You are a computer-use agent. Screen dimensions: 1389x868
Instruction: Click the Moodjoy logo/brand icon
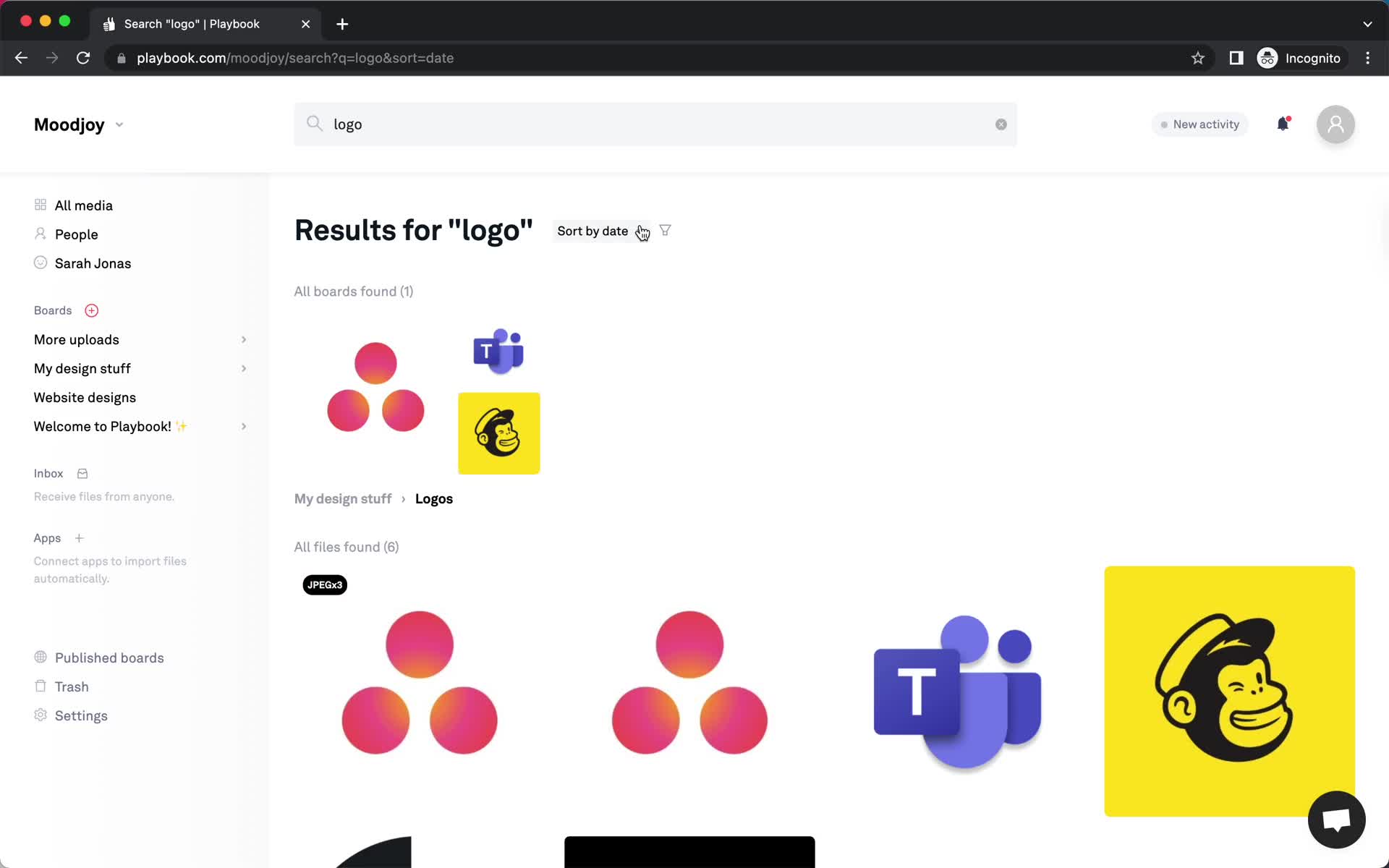(x=69, y=124)
